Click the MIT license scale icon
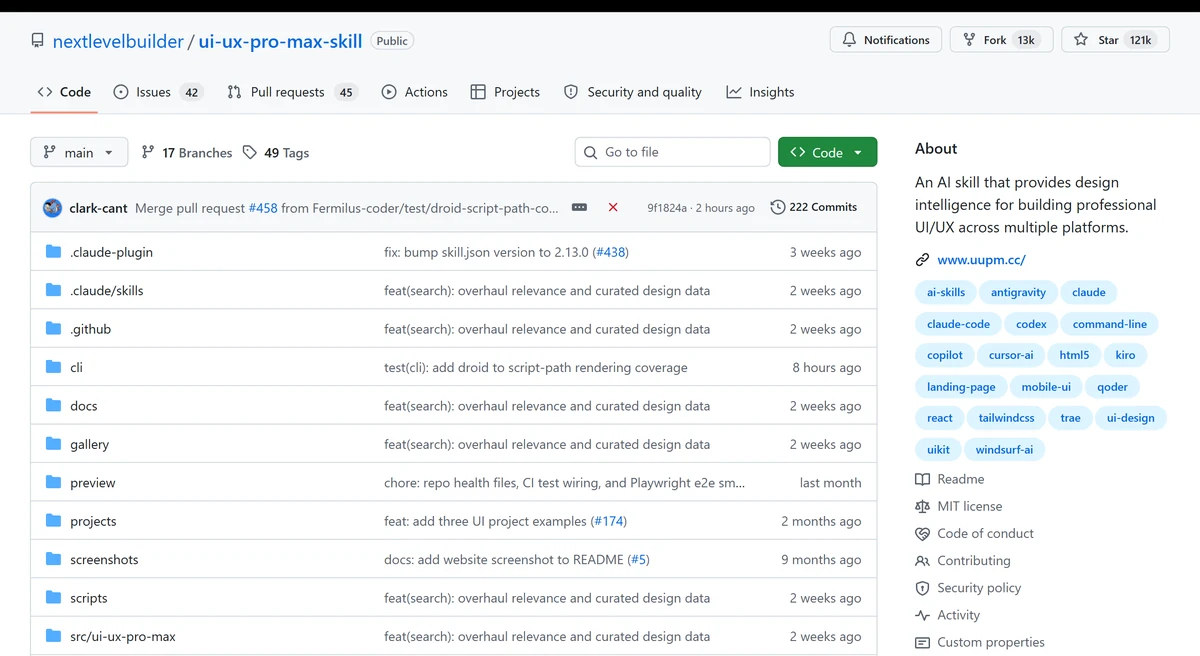This screenshot has height=656, width=1200. click(922, 506)
